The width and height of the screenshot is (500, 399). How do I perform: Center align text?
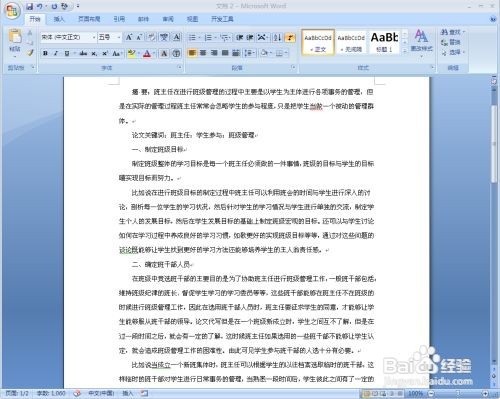(203, 53)
